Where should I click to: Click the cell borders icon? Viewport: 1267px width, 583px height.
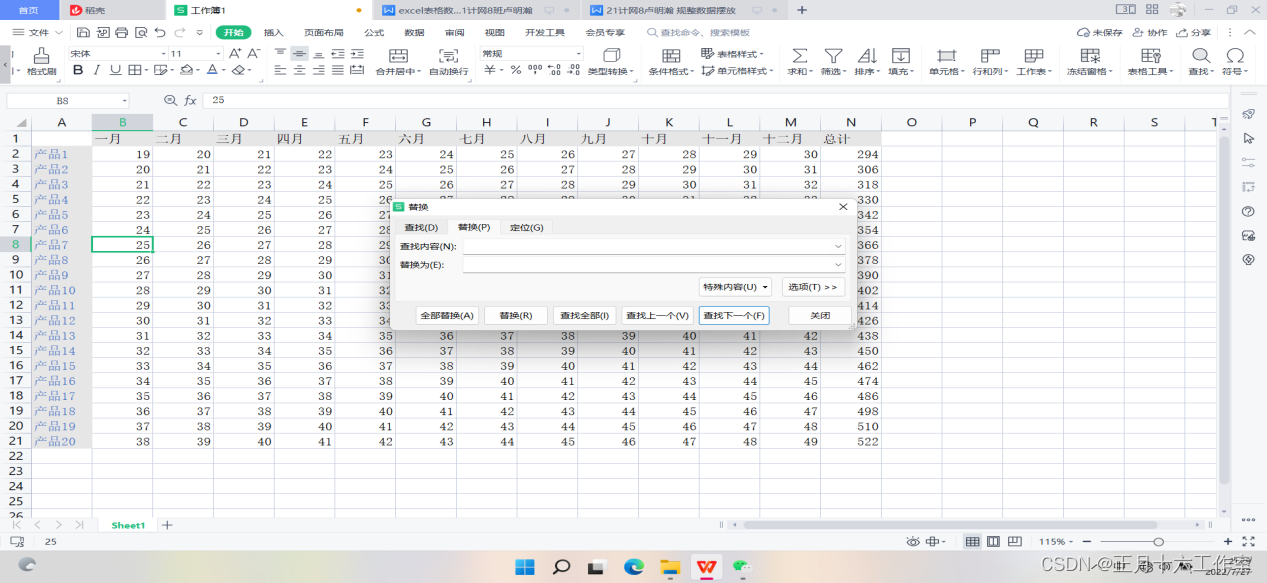134,70
